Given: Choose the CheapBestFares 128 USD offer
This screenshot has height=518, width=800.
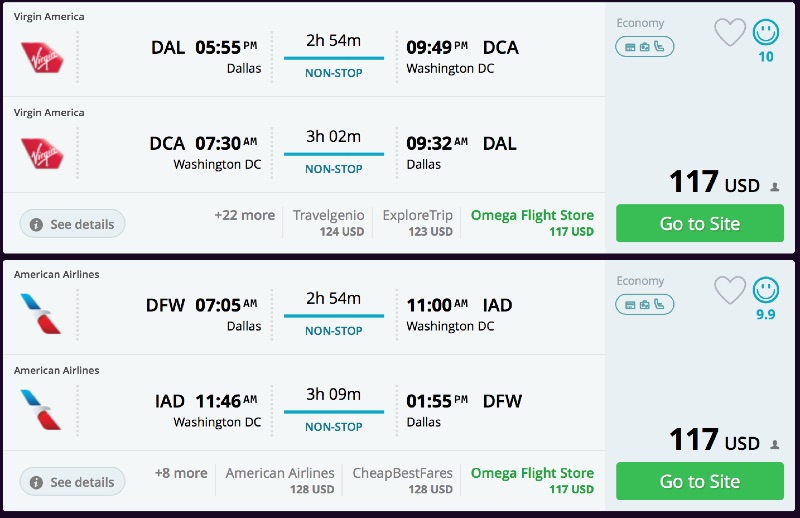Looking at the screenshot, I should pyautogui.click(x=402, y=481).
